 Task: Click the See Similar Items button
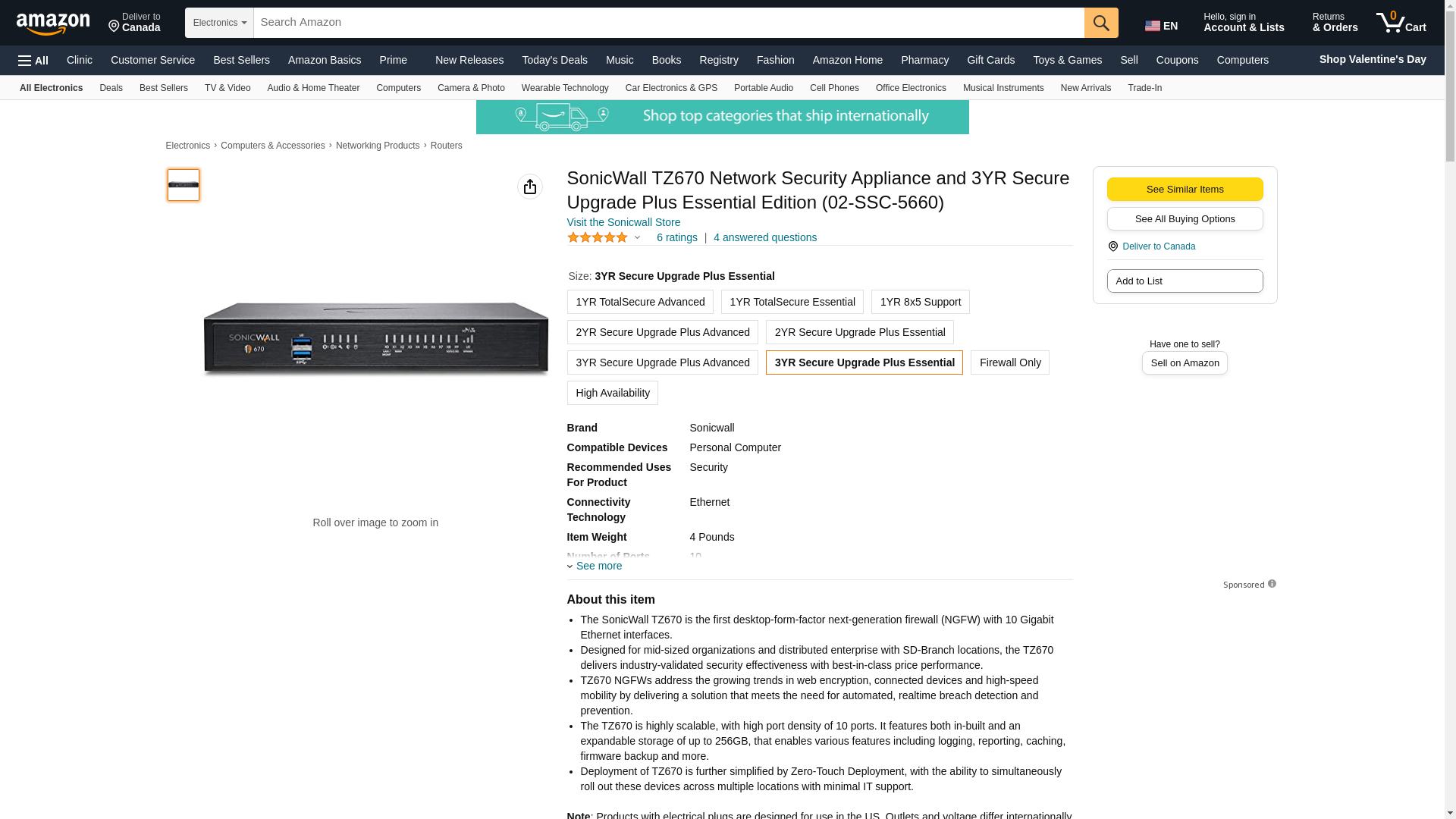[1184, 190]
